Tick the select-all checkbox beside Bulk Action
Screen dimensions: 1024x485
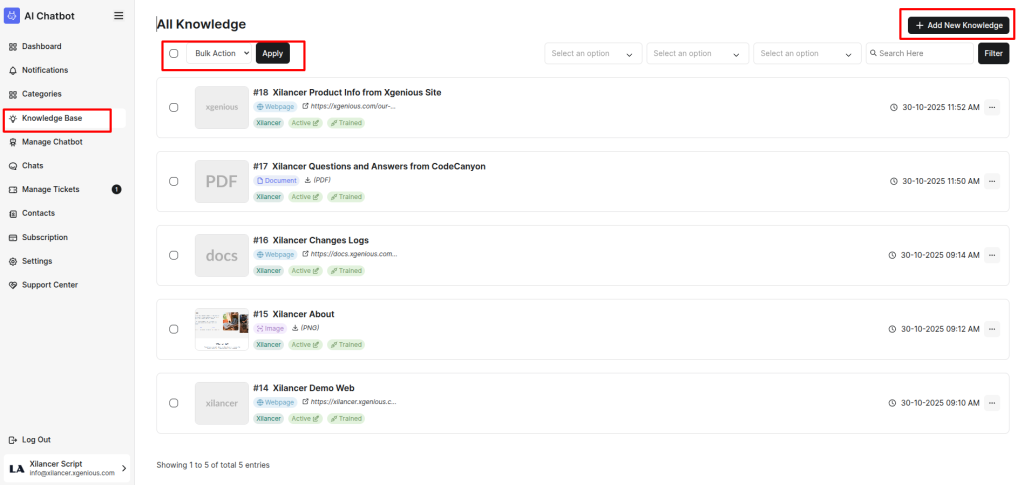pyautogui.click(x=174, y=53)
